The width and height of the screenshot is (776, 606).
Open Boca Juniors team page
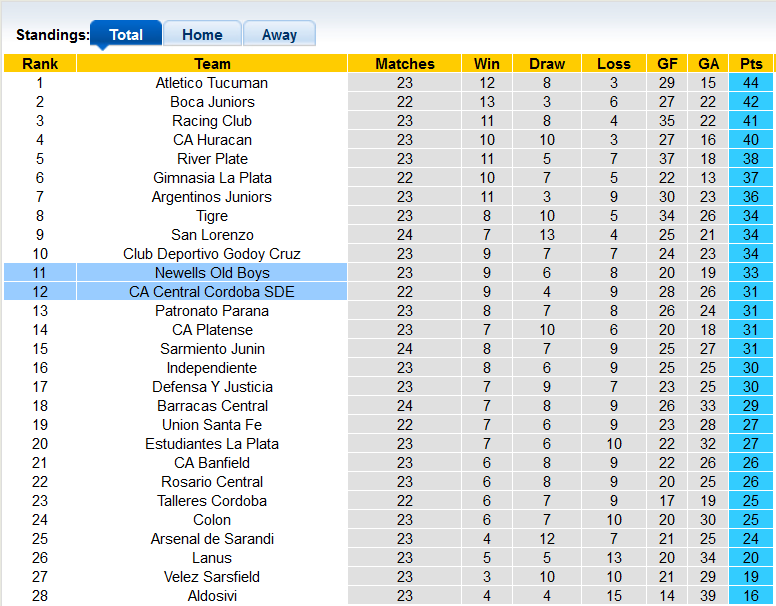[212, 102]
